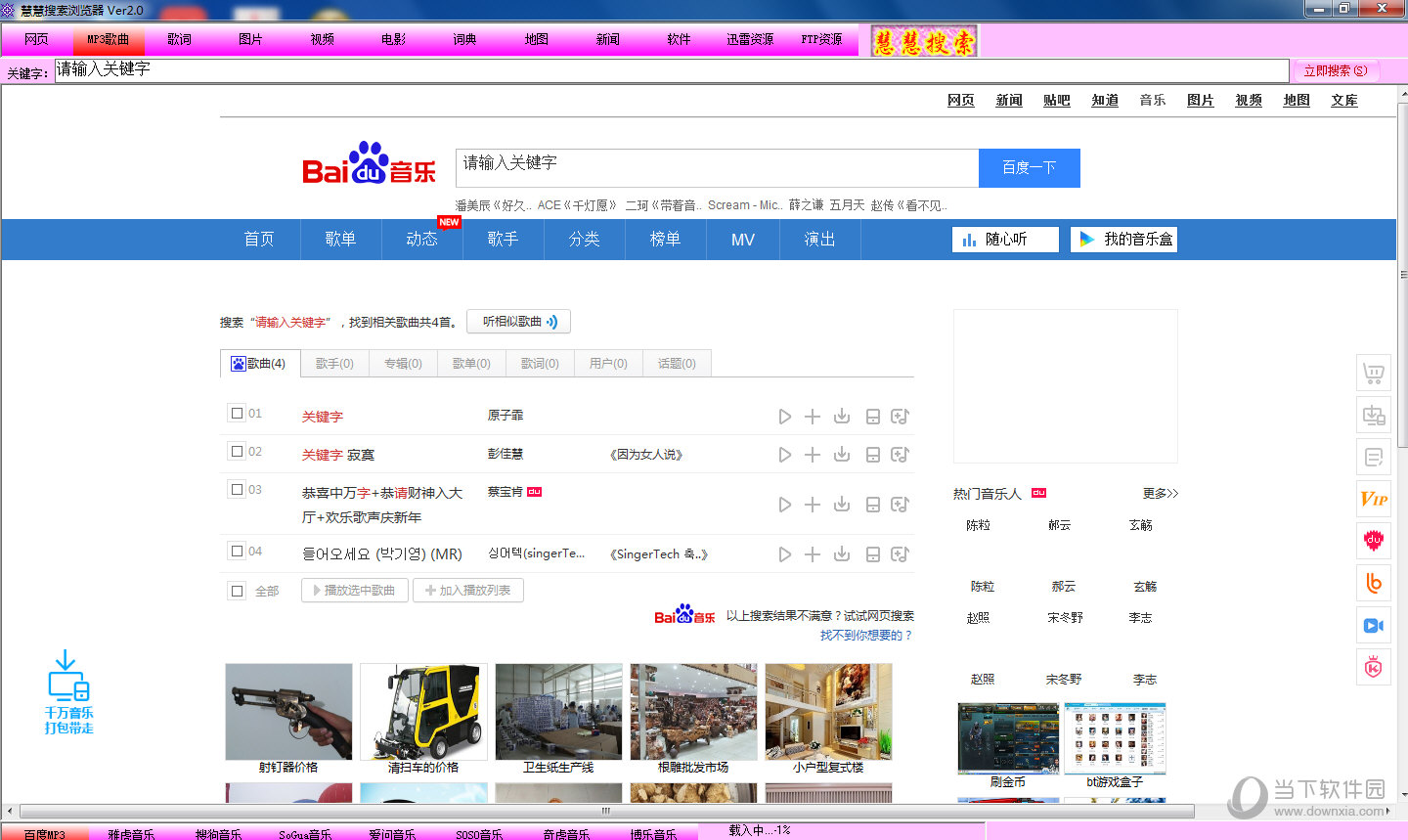Add song 01 关键字 to play queue
1408x840 pixels.
[x=813, y=417]
